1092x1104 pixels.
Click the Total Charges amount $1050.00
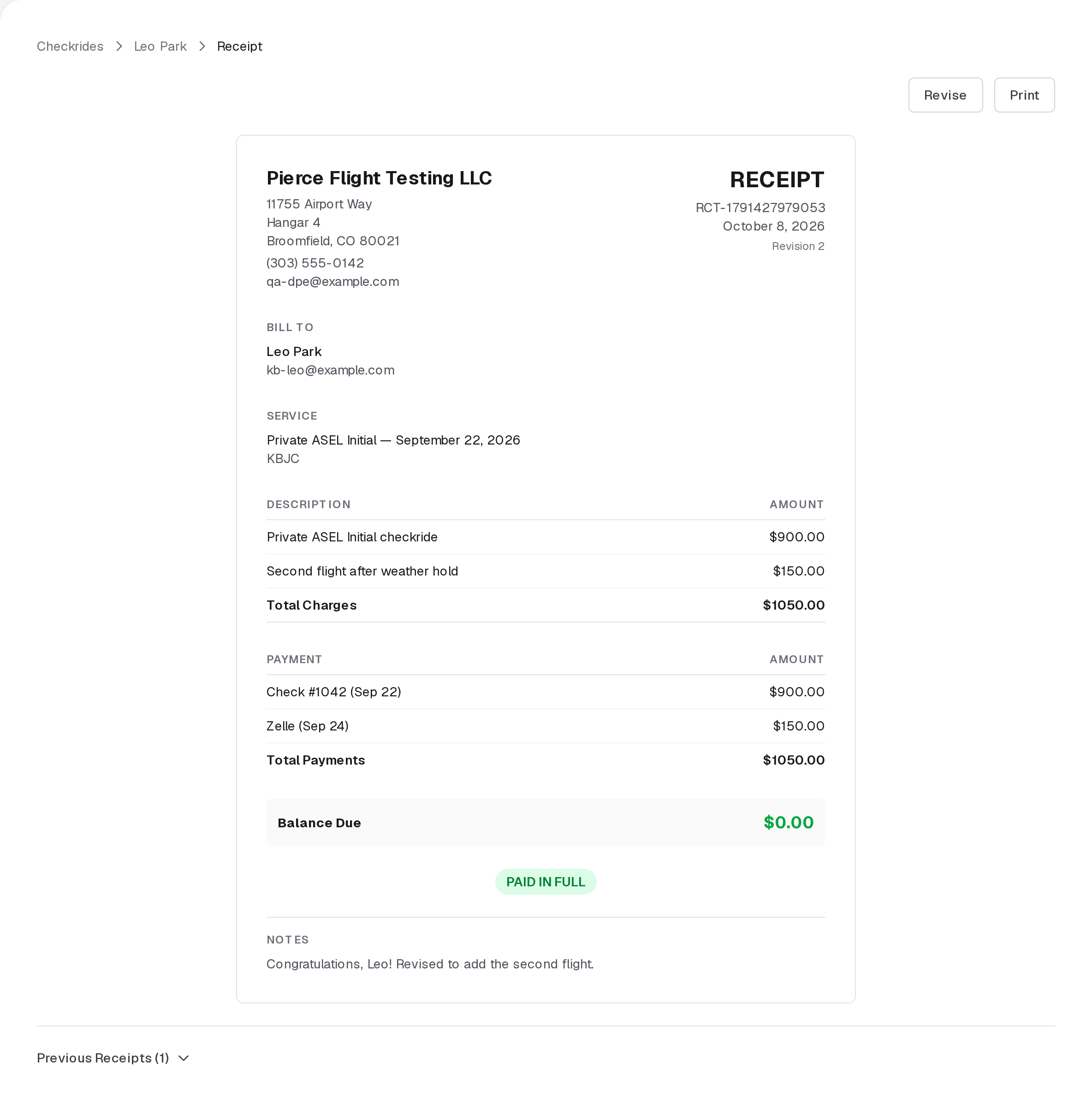click(794, 605)
